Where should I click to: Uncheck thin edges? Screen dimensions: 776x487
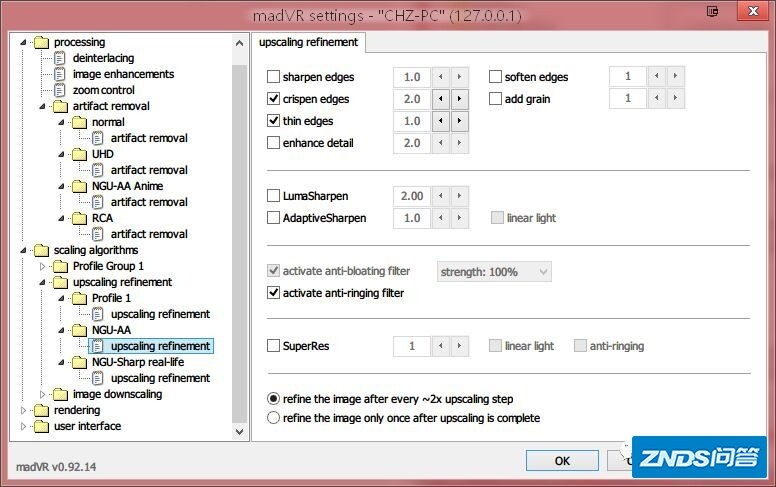click(x=273, y=120)
